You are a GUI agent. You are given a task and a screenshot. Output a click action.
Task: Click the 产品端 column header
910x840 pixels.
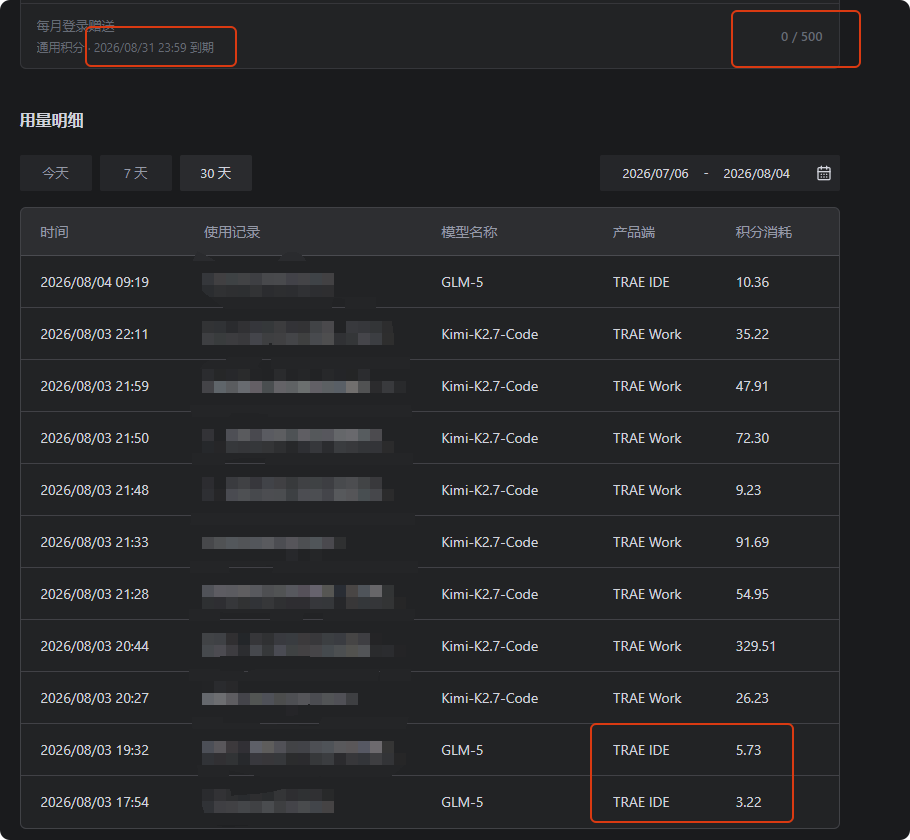click(634, 232)
